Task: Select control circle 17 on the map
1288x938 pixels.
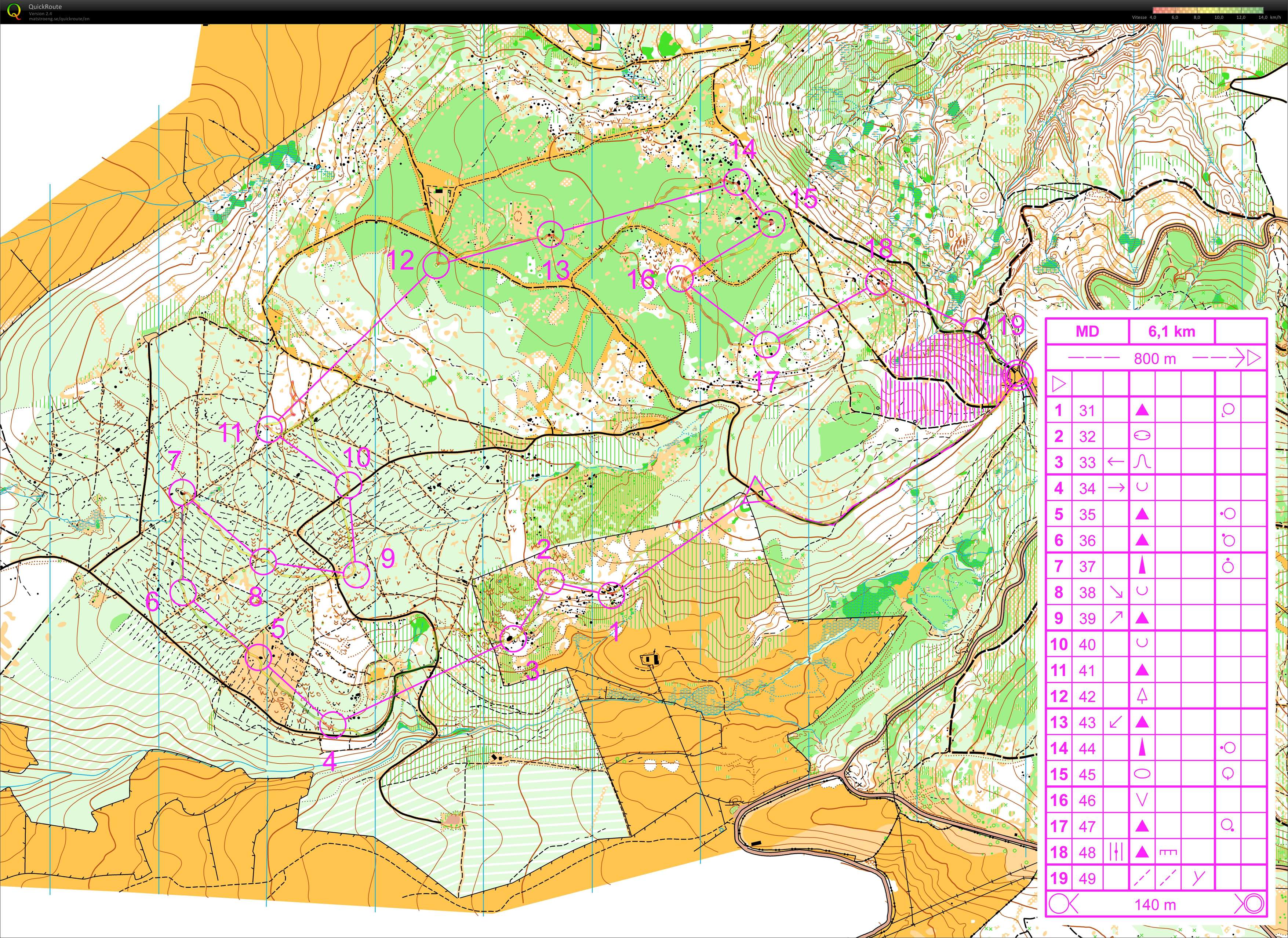Action: tap(767, 344)
